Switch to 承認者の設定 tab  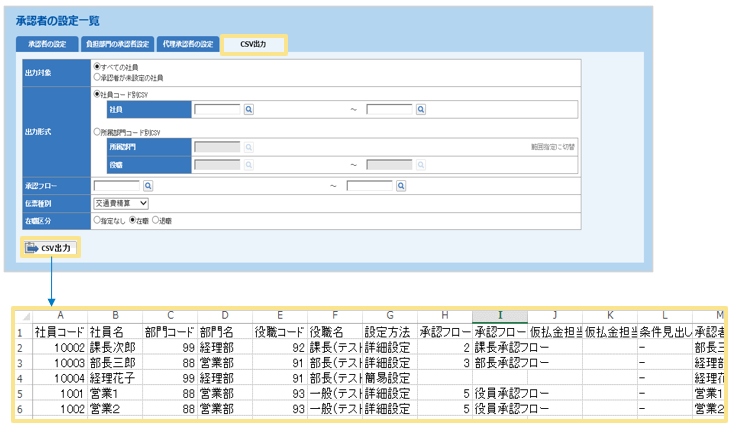(x=47, y=44)
